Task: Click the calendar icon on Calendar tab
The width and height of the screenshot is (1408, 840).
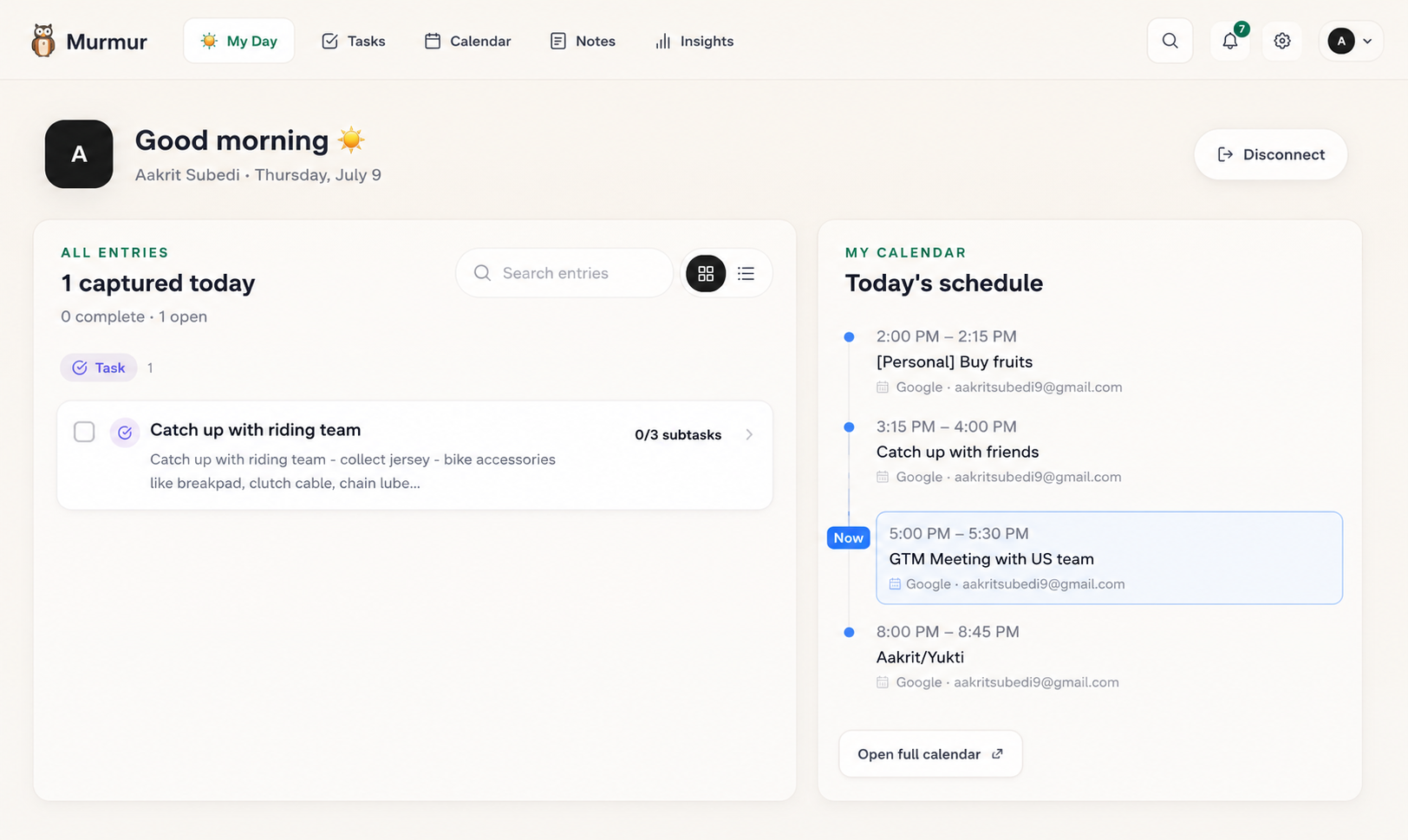Action: pos(432,41)
